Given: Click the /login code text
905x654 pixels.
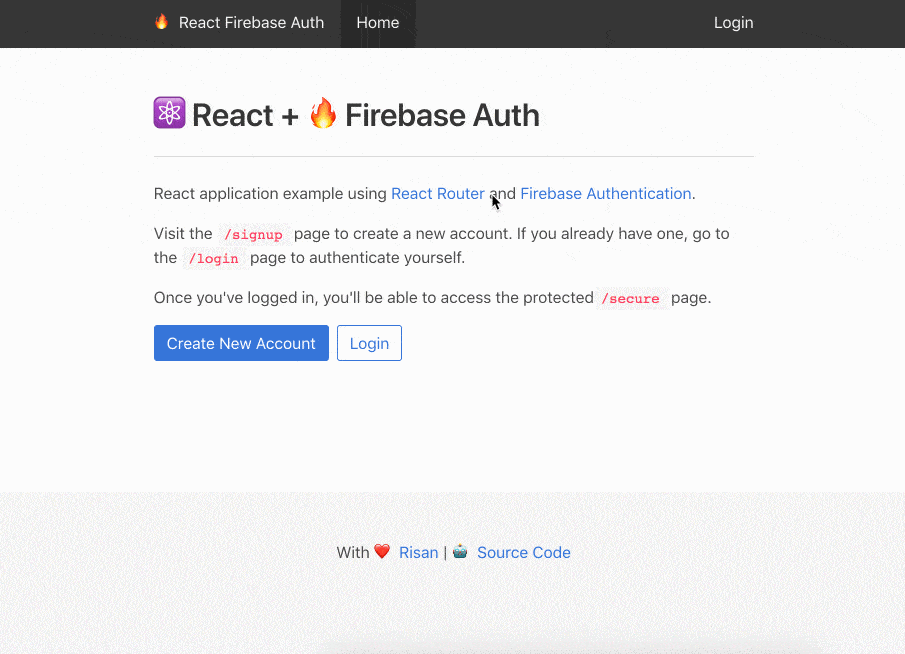Looking at the screenshot, I should 214,258.
